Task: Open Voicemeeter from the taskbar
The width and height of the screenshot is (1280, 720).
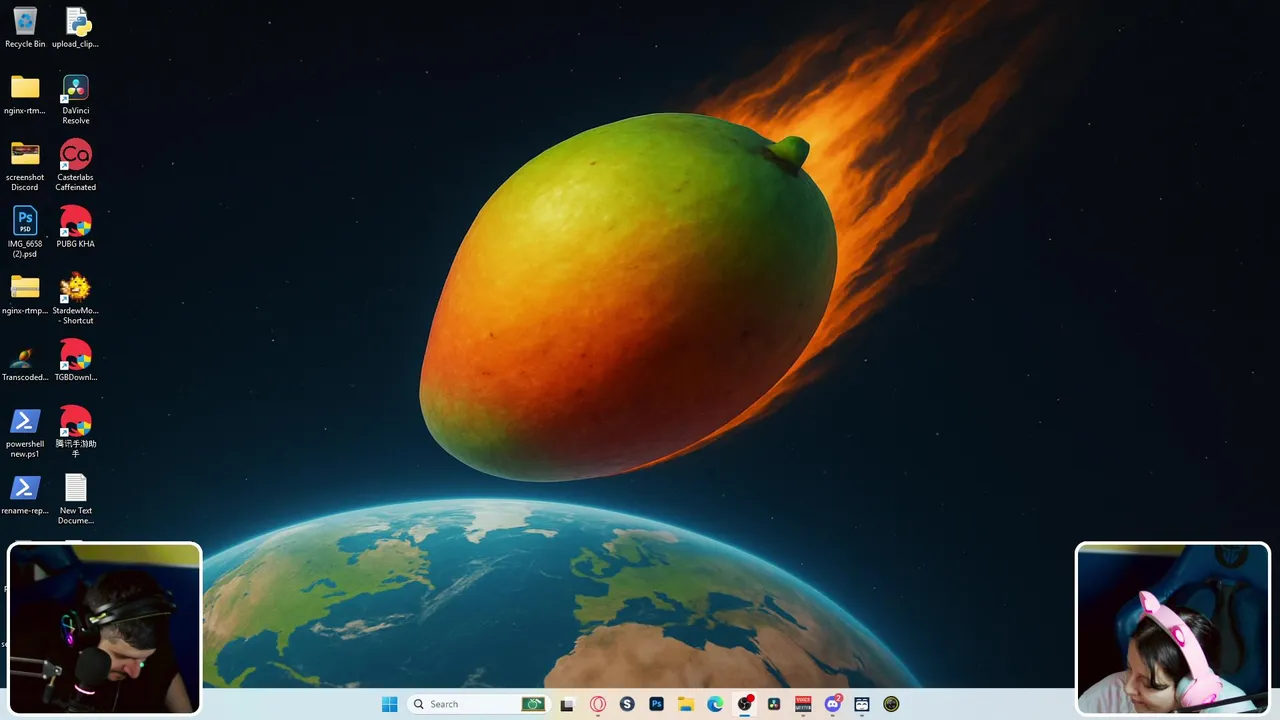Action: [803, 704]
